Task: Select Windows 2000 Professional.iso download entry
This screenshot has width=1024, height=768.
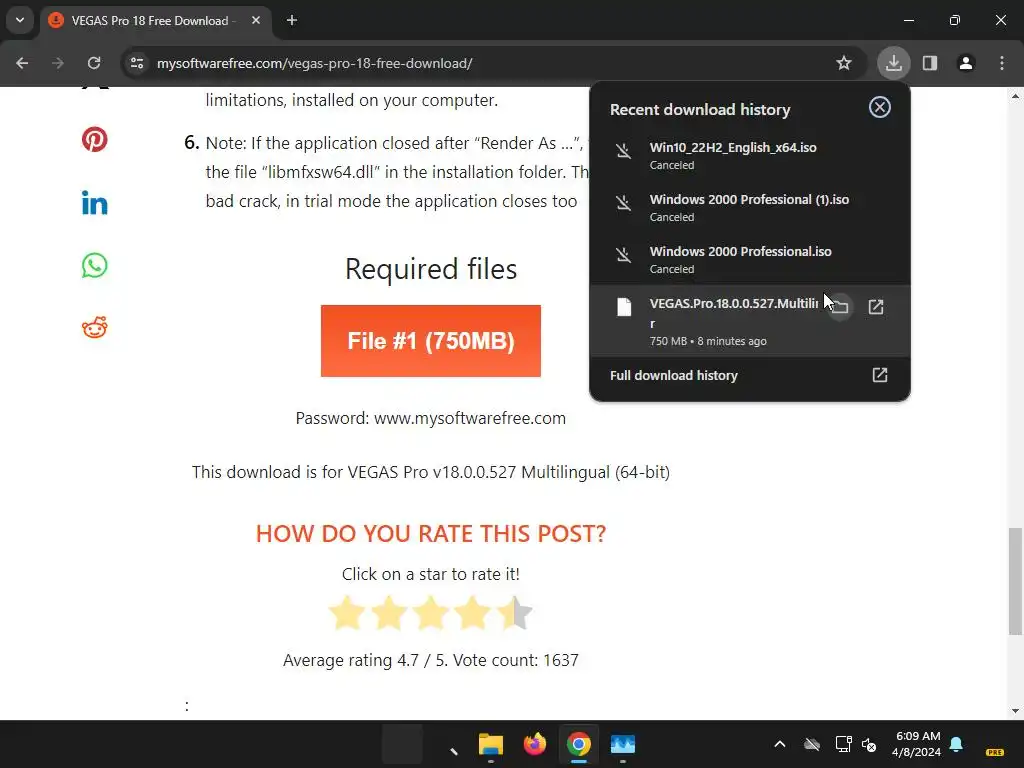Action: [750, 259]
